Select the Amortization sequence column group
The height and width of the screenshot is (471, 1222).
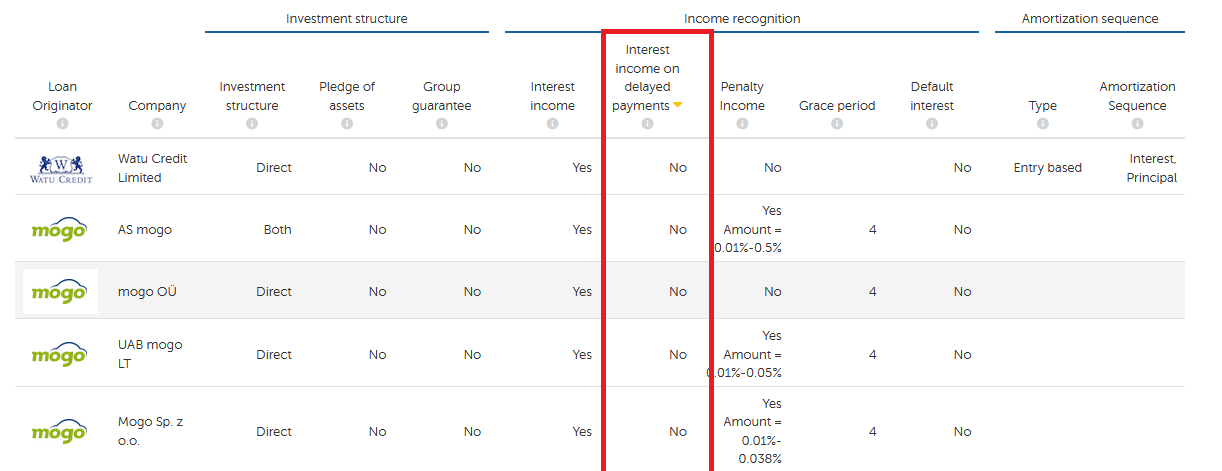click(1090, 19)
